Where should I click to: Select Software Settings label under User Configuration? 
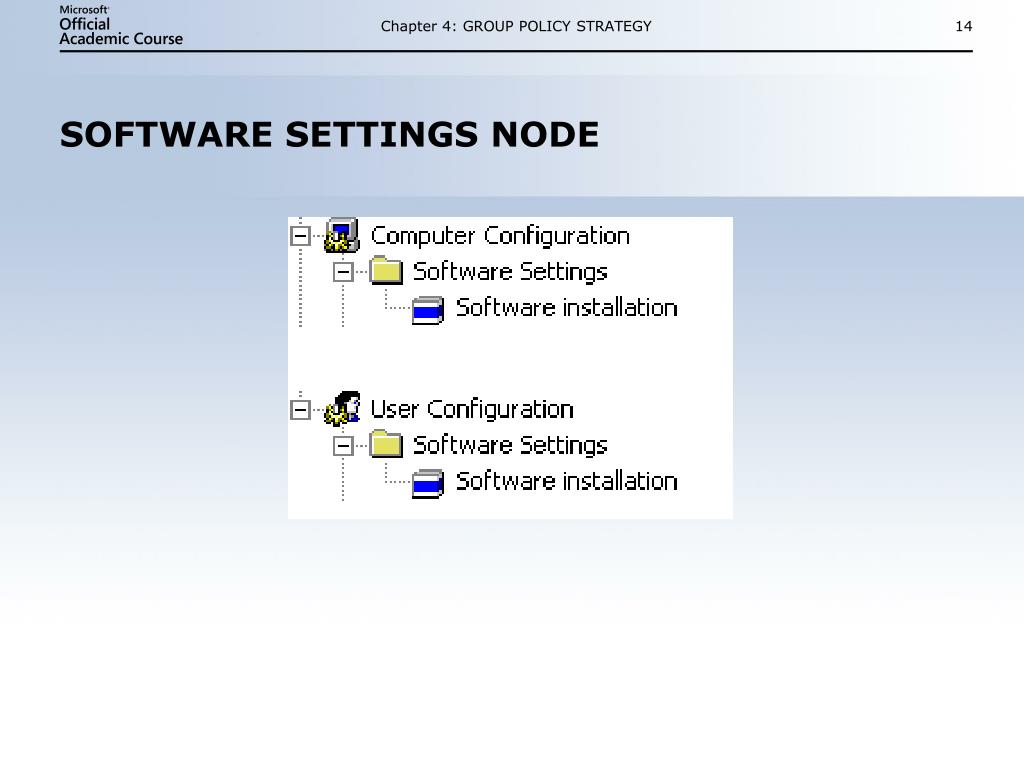[x=510, y=446]
